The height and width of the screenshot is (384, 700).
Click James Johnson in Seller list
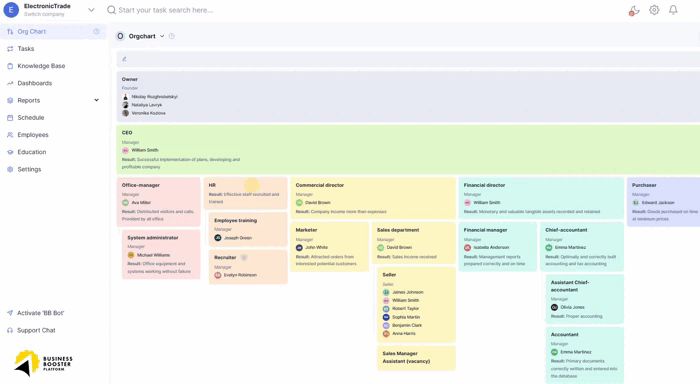pyautogui.click(x=408, y=292)
